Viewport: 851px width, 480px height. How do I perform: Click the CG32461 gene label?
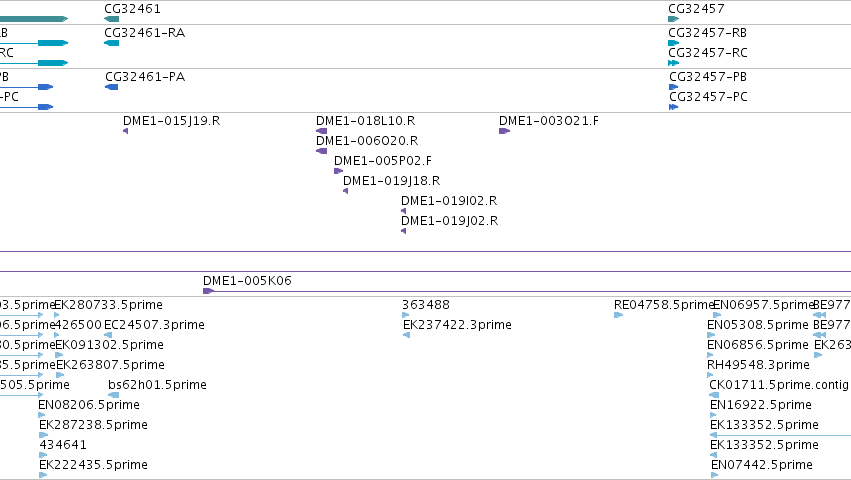[x=132, y=9]
